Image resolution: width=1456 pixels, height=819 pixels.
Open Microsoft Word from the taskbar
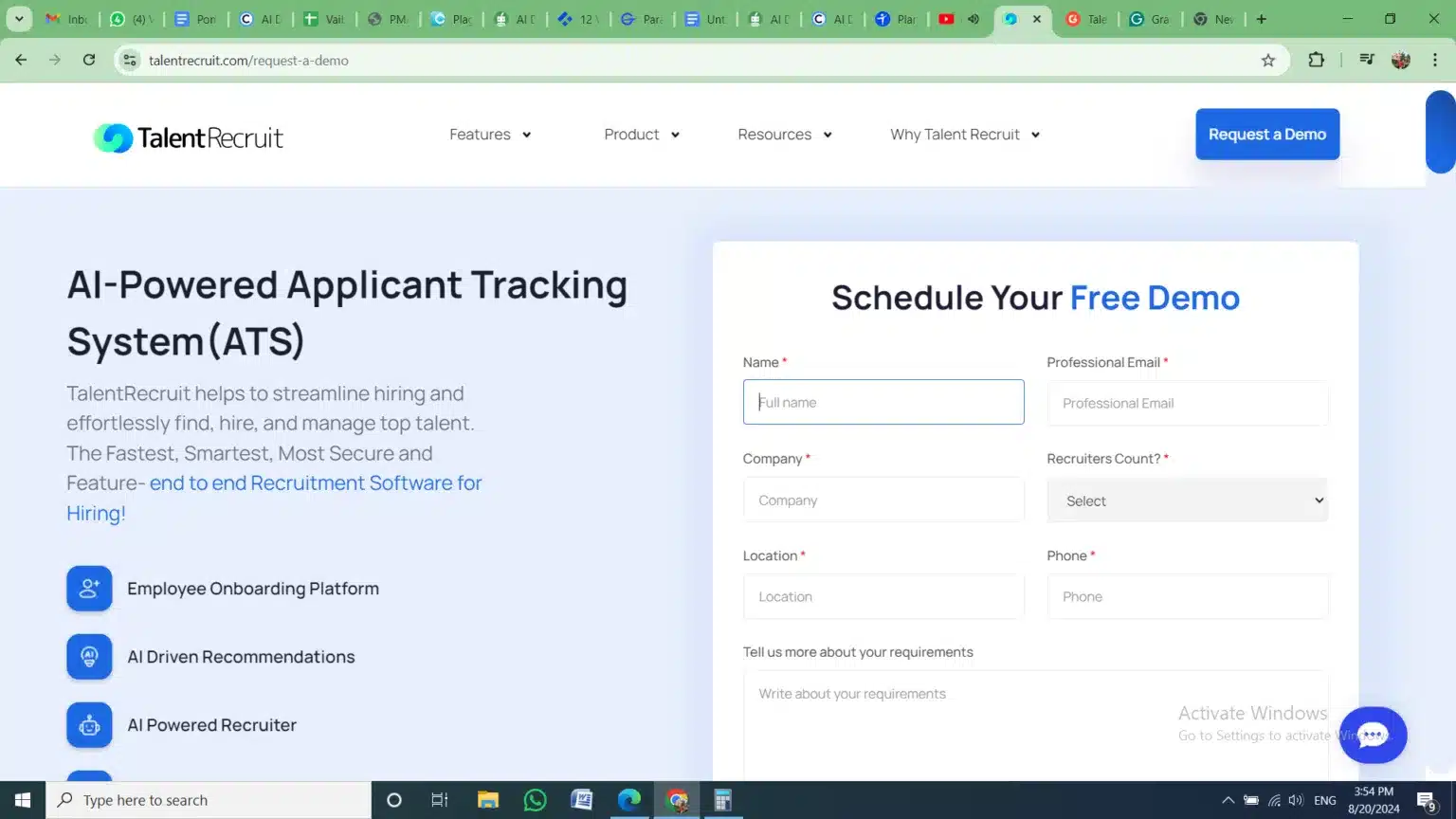coord(582,800)
